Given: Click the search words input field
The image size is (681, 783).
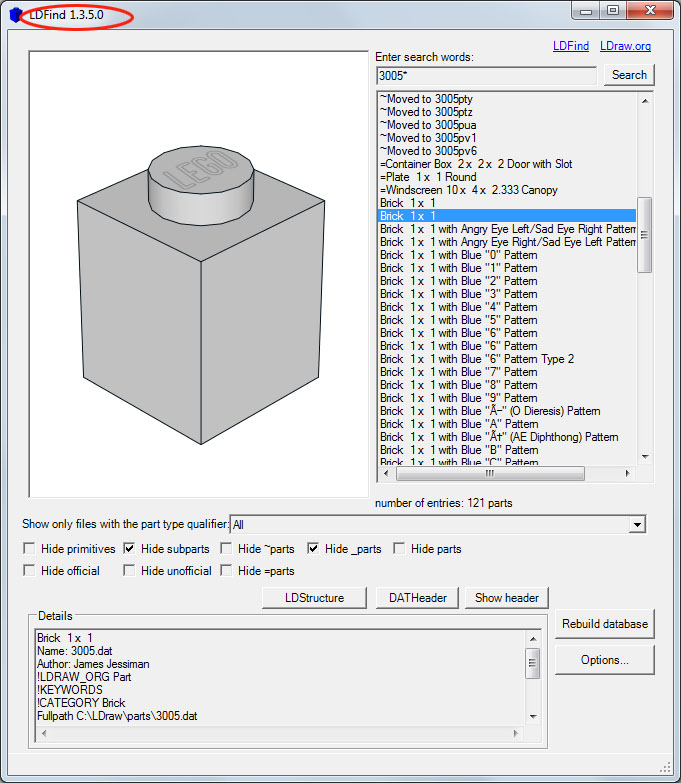Looking at the screenshot, I should tap(486, 76).
